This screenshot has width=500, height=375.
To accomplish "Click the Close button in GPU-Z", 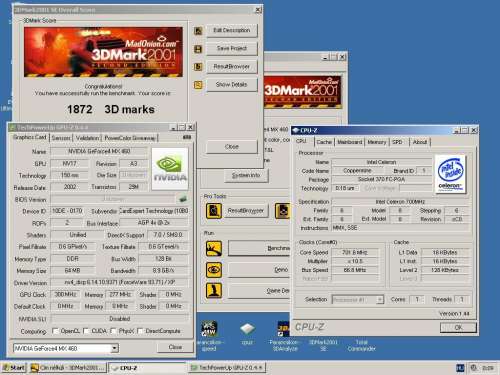I will pos(175,347).
